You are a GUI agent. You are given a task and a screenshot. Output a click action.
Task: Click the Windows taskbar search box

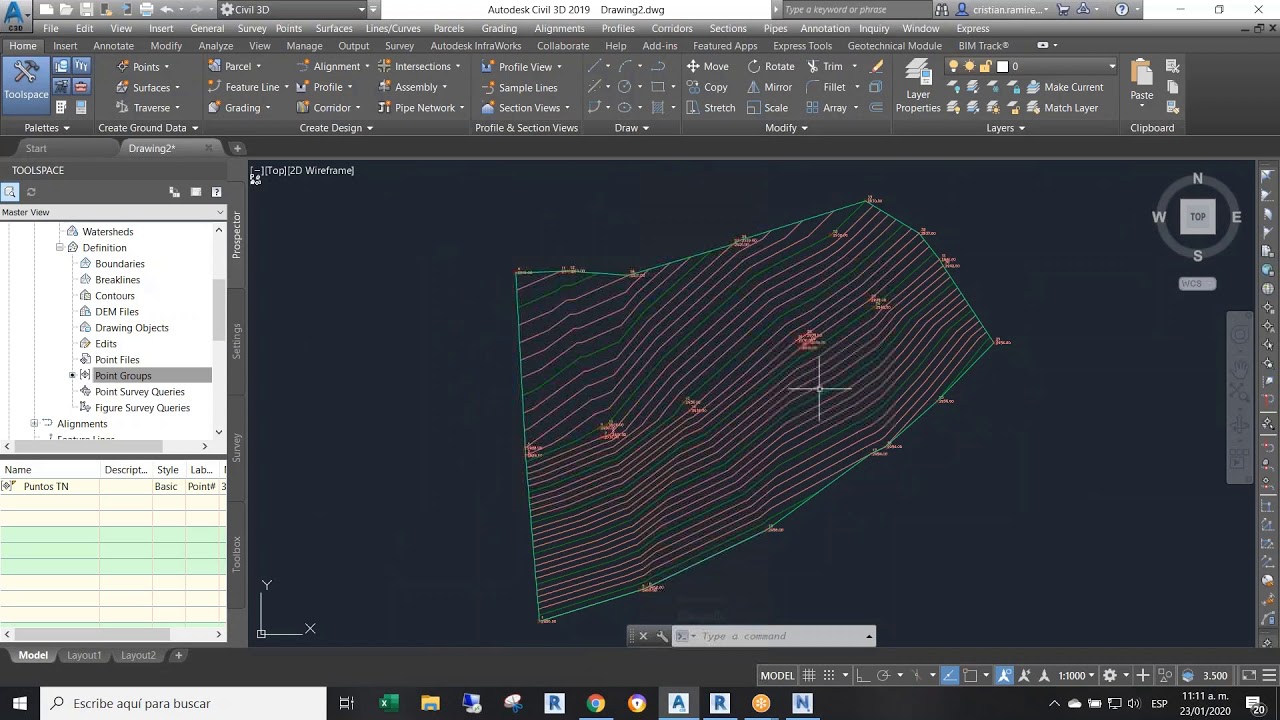click(185, 703)
